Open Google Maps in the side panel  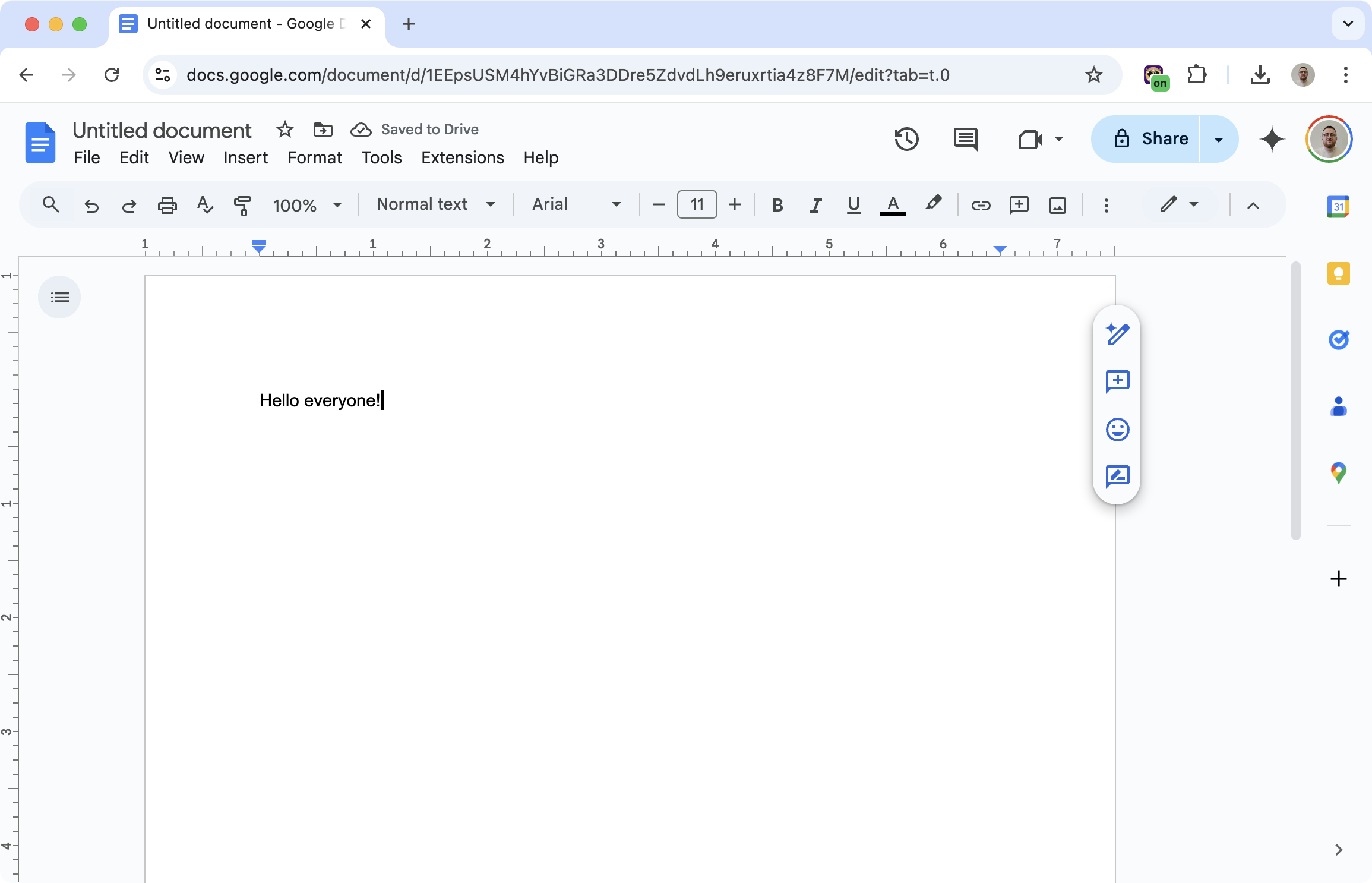click(1338, 472)
